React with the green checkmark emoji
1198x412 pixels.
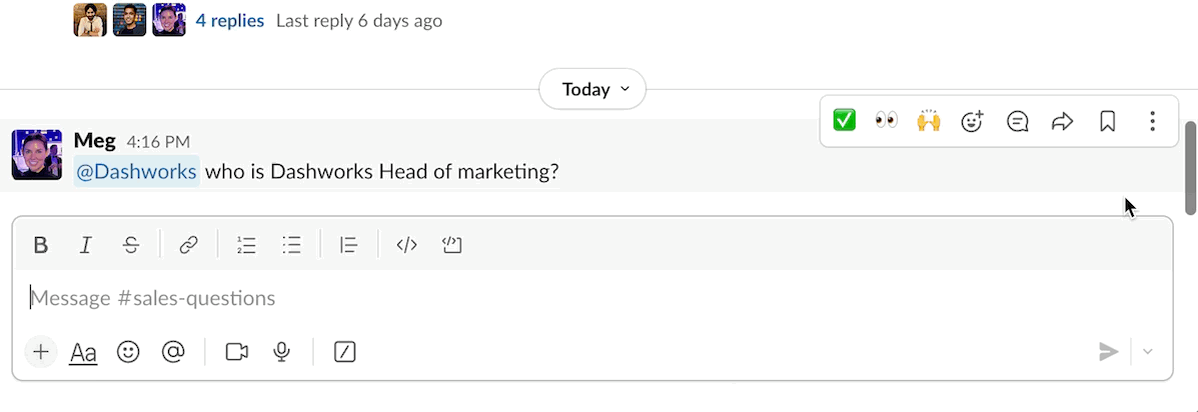[844, 121]
